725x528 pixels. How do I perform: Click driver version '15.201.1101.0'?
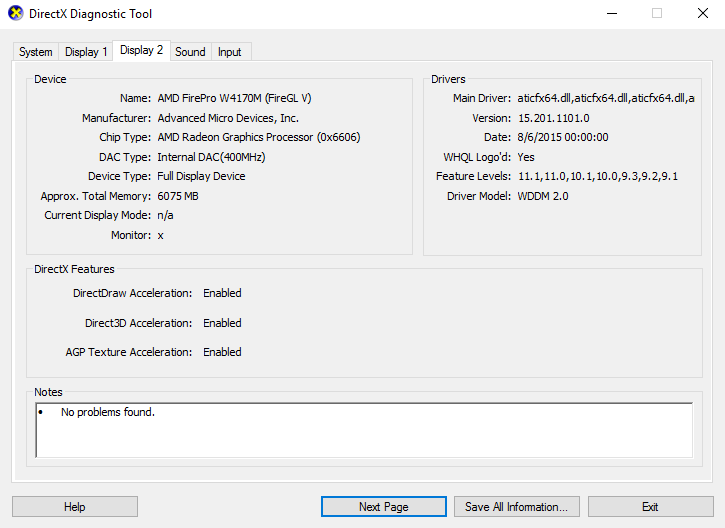pyautogui.click(x=553, y=118)
